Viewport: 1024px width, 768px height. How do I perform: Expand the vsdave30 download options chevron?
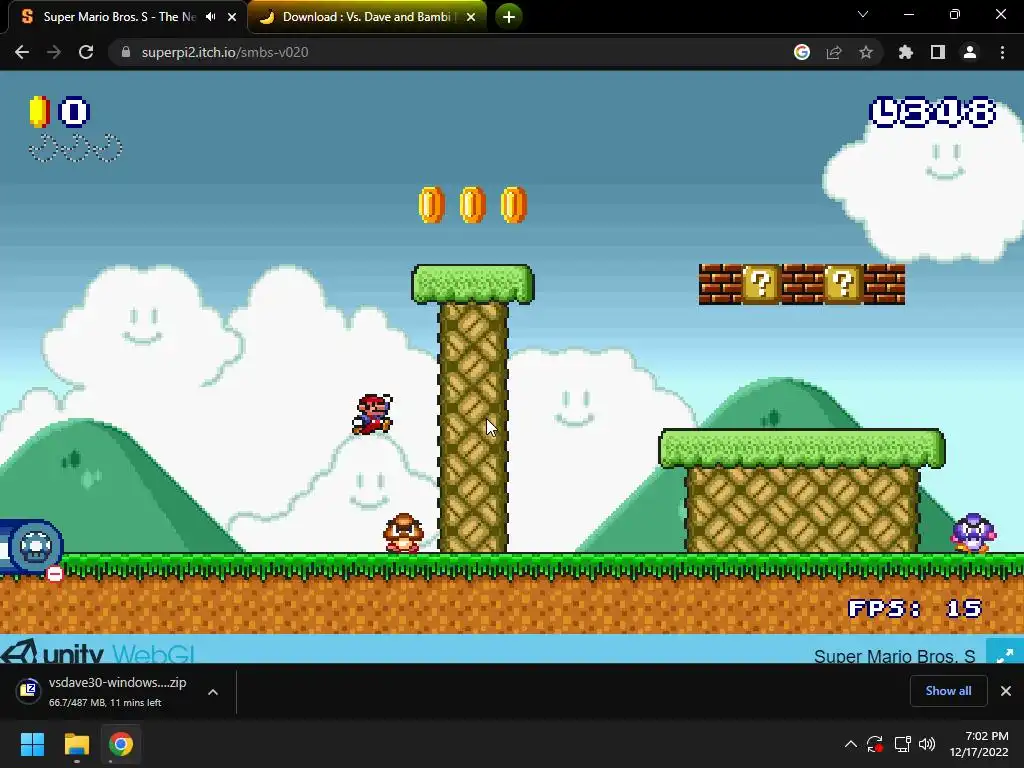point(213,692)
